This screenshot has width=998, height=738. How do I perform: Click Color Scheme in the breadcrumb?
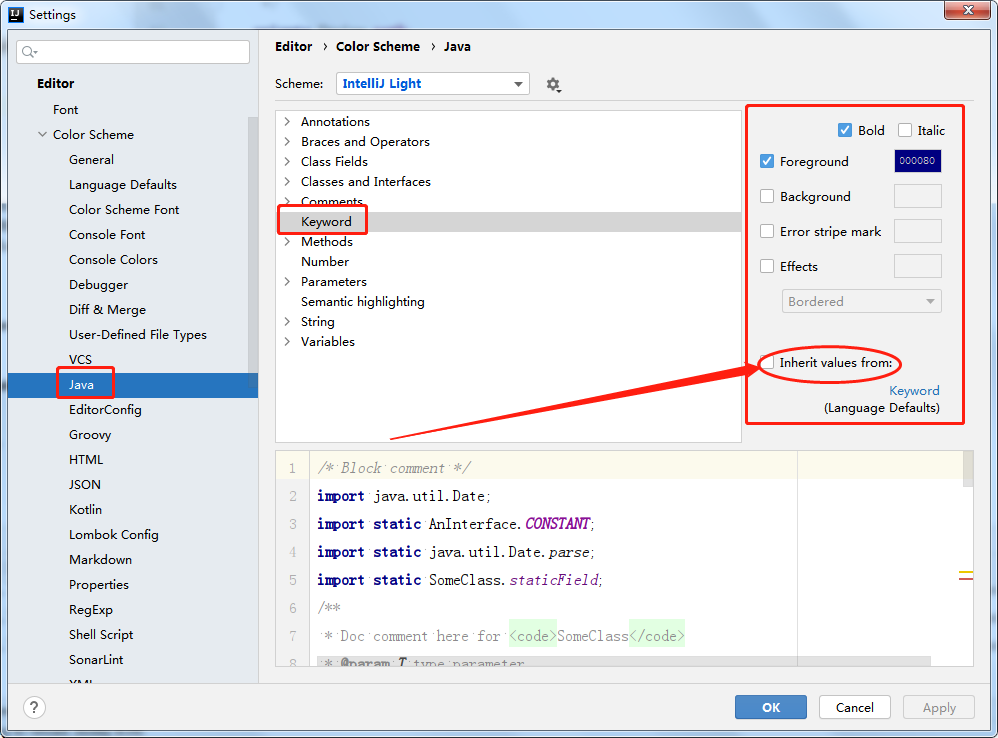pos(378,46)
